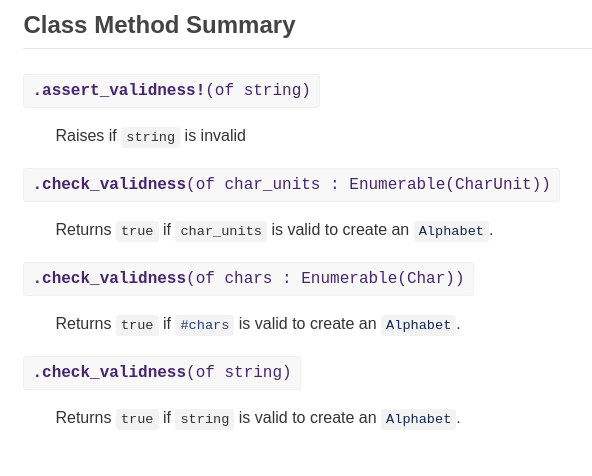Open .check_validness(of char_units : Enumerable(CharUnit)) method link
The height and width of the screenshot is (476, 592).
[291, 185]
